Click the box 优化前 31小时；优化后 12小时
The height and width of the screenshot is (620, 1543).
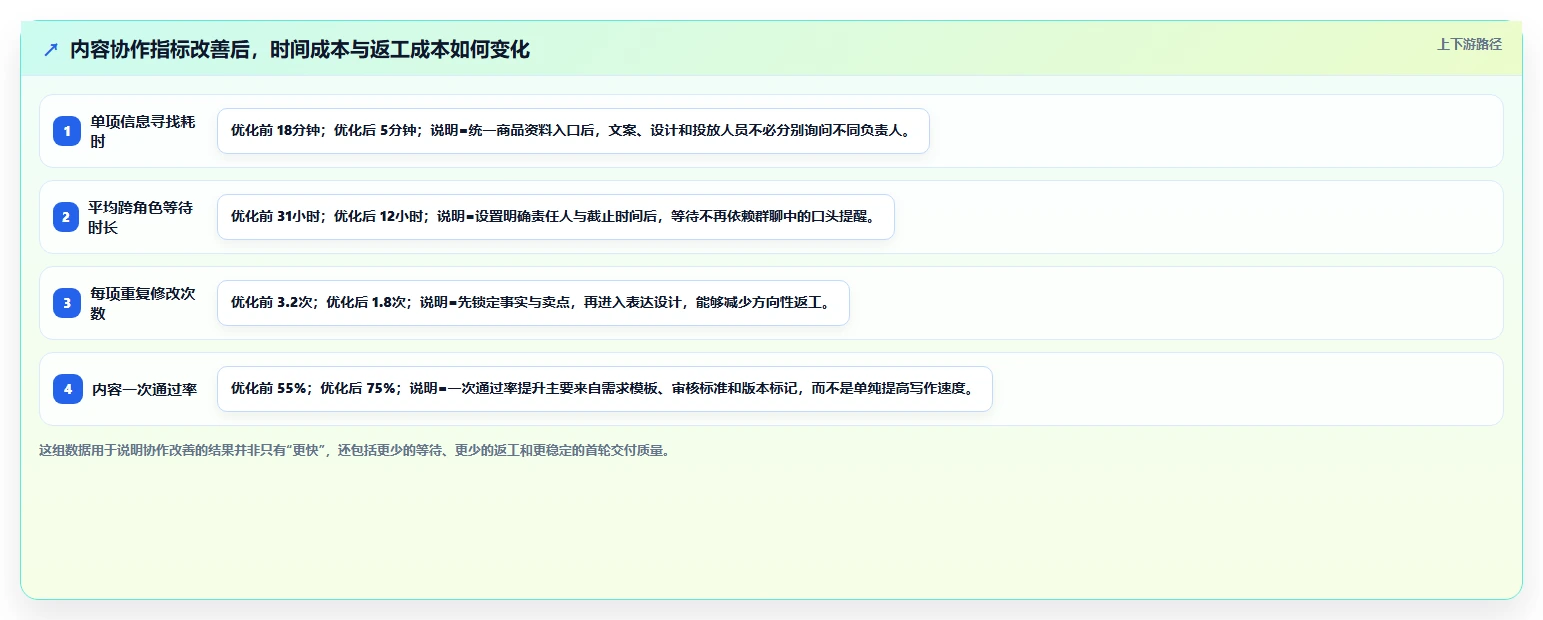pyautogui.click(x=555, y=217)
